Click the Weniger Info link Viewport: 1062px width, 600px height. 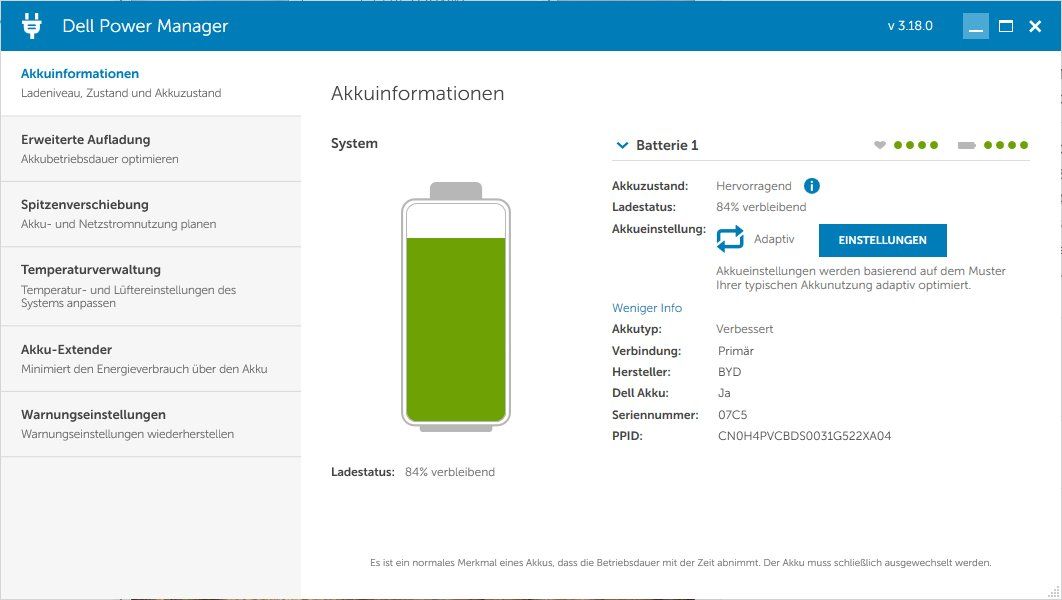[647, 307]
